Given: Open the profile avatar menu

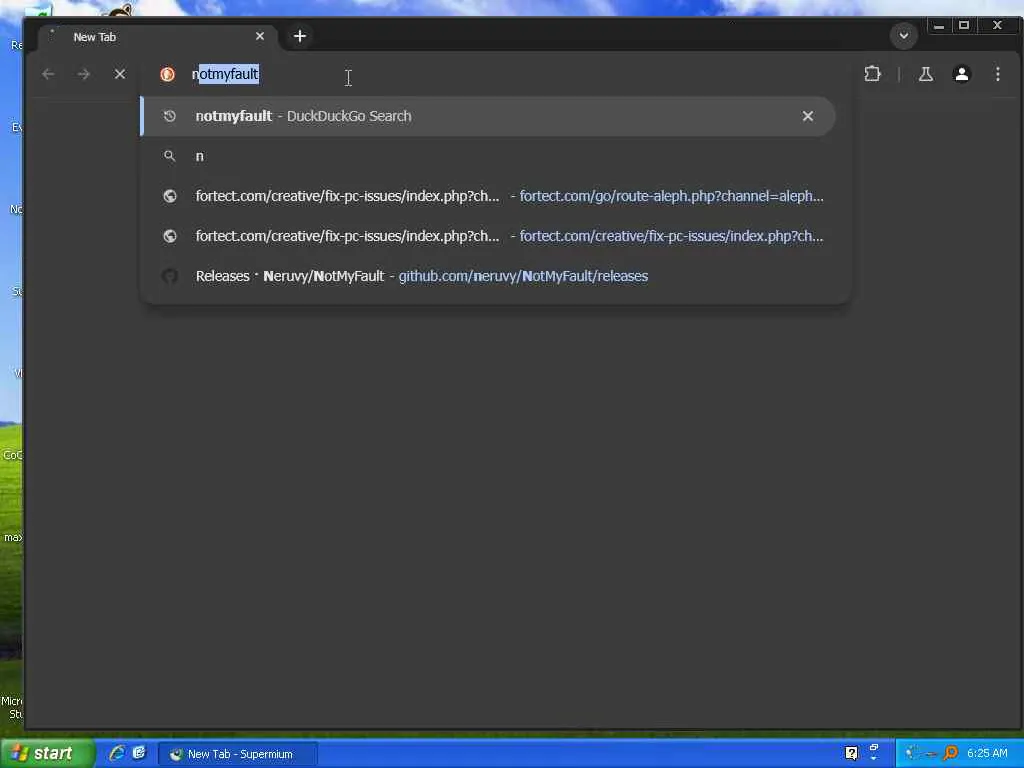Looking at the screenshot, I should click(x=961, y=74).
